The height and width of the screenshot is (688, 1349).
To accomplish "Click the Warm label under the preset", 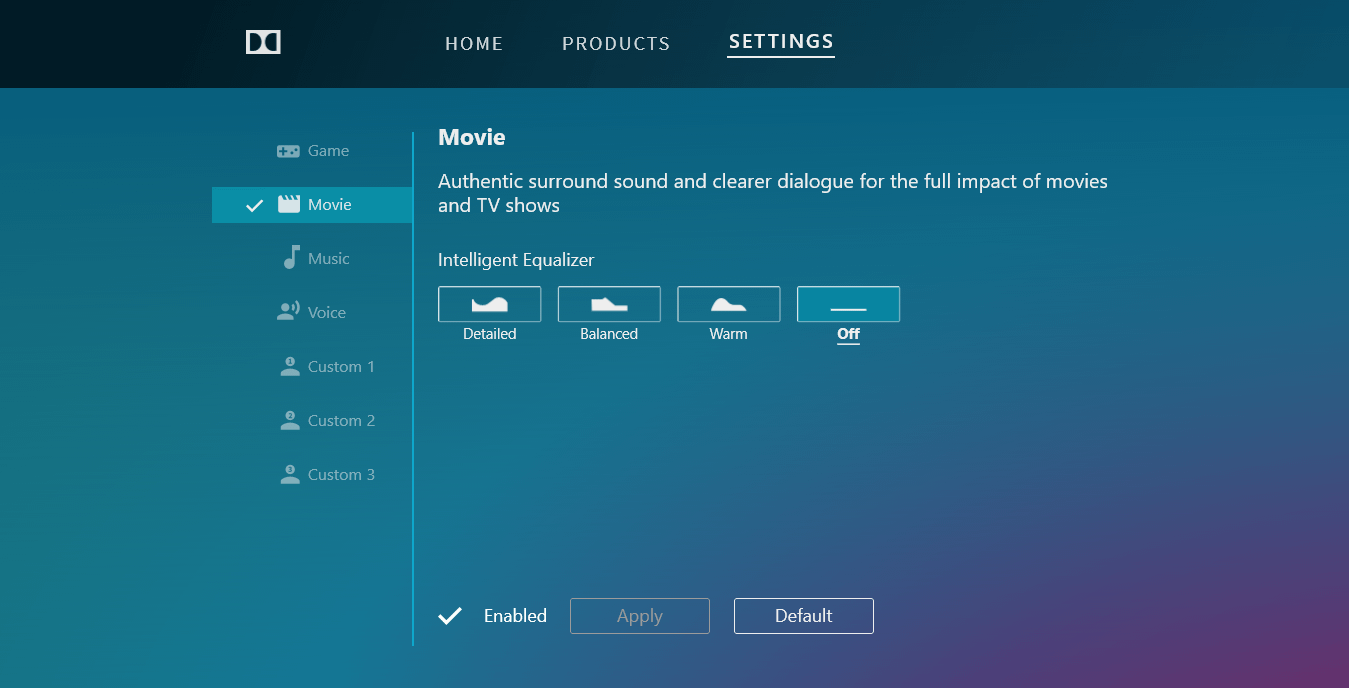I will click(x=729, y=334).
